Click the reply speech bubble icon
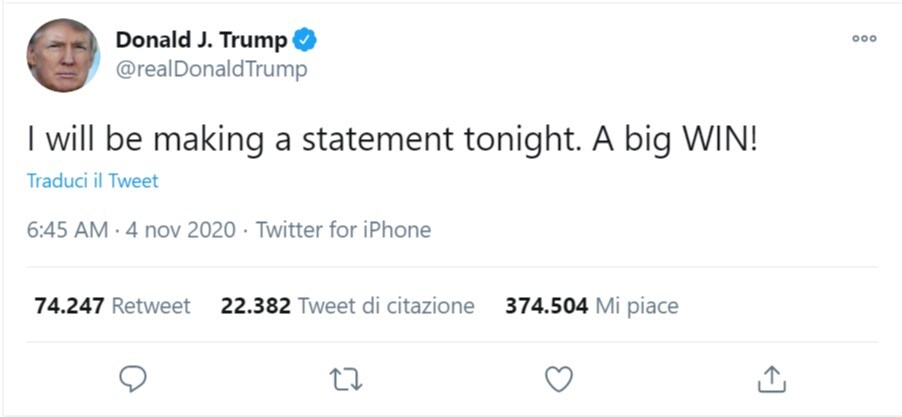 [133, 378]
